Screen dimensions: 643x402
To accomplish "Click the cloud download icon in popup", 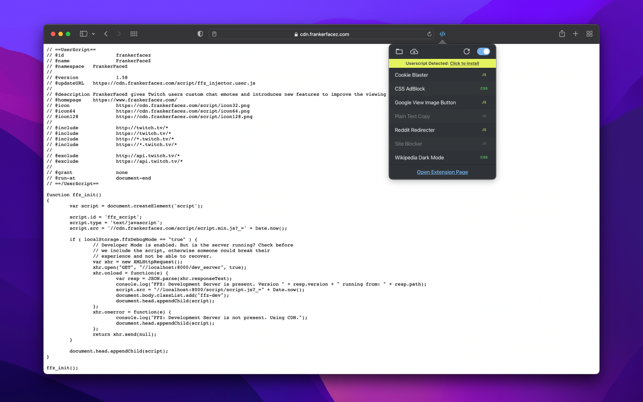I will (414, 52).
